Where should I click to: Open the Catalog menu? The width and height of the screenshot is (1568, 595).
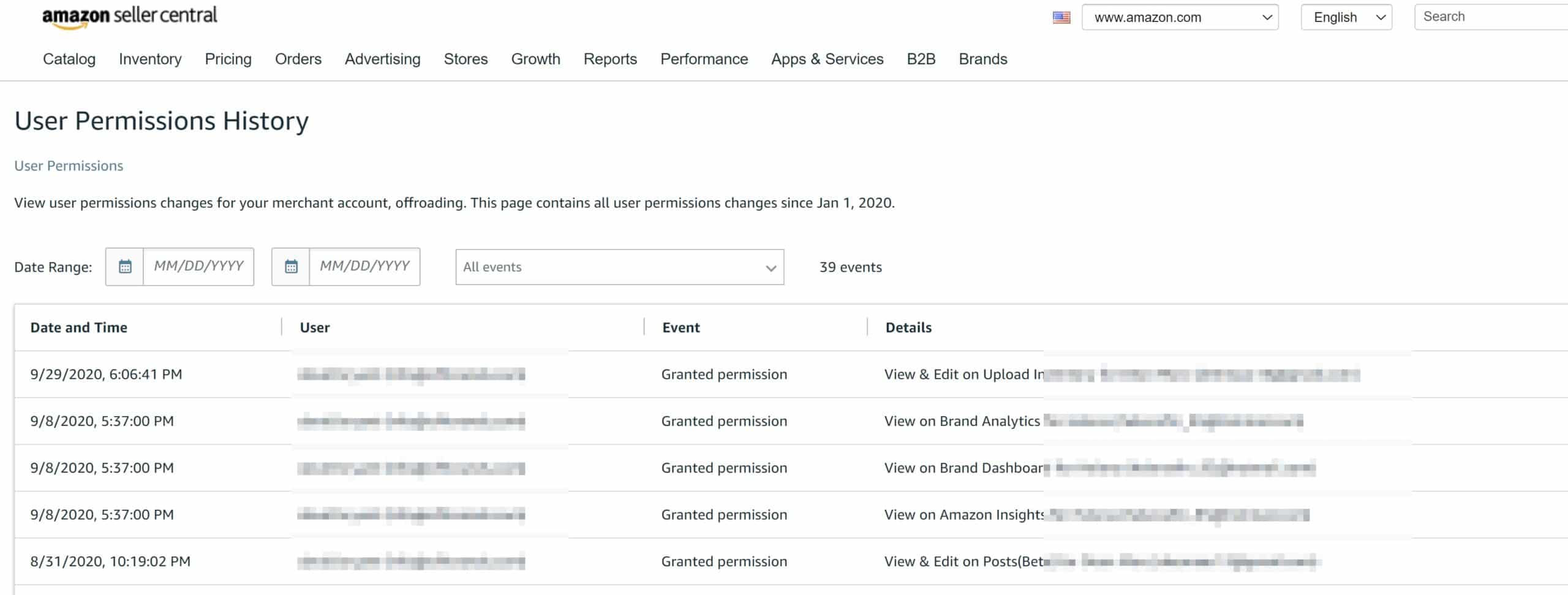point(69,59)
